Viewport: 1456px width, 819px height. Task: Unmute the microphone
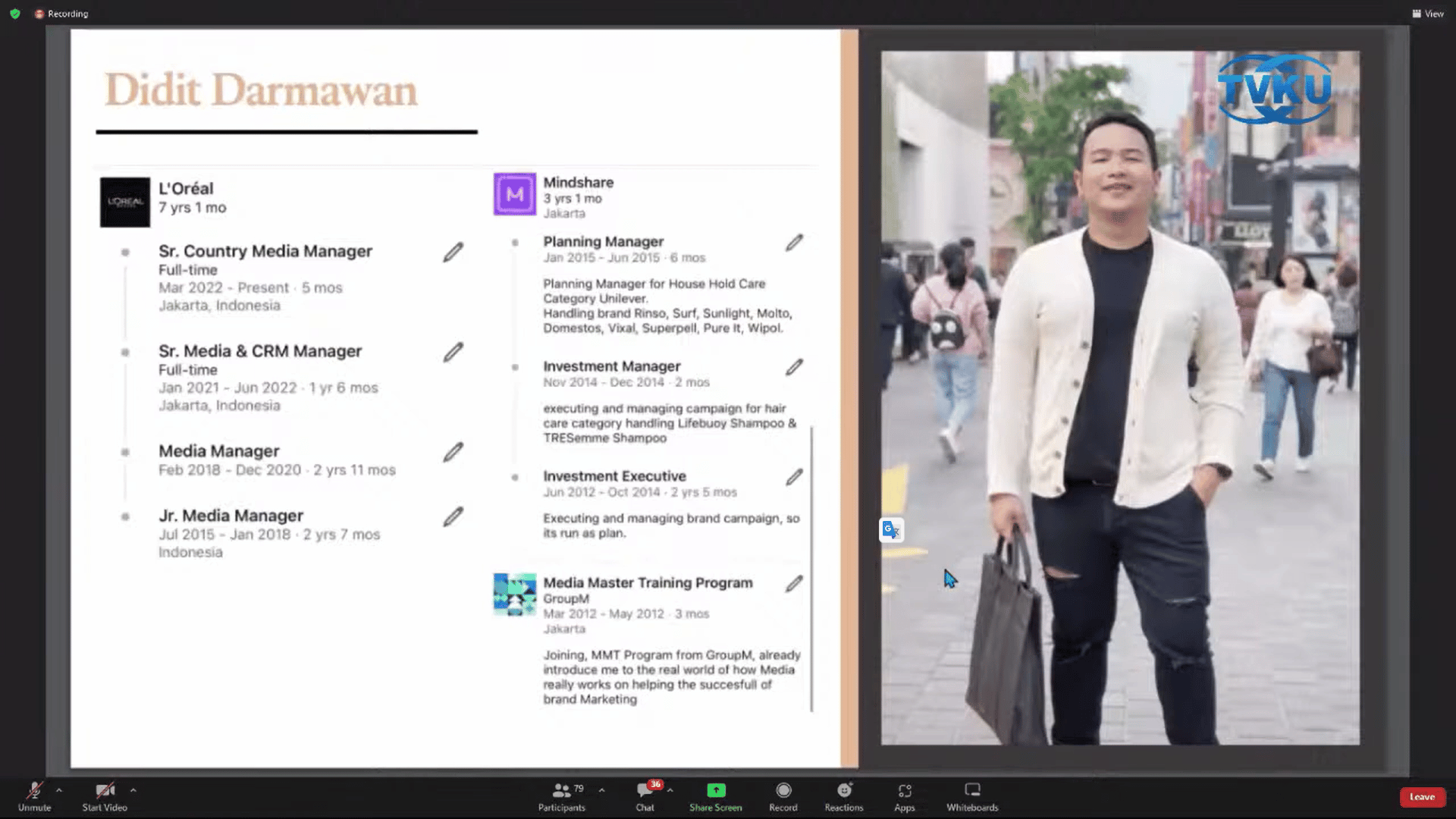(x=34, y=796)
